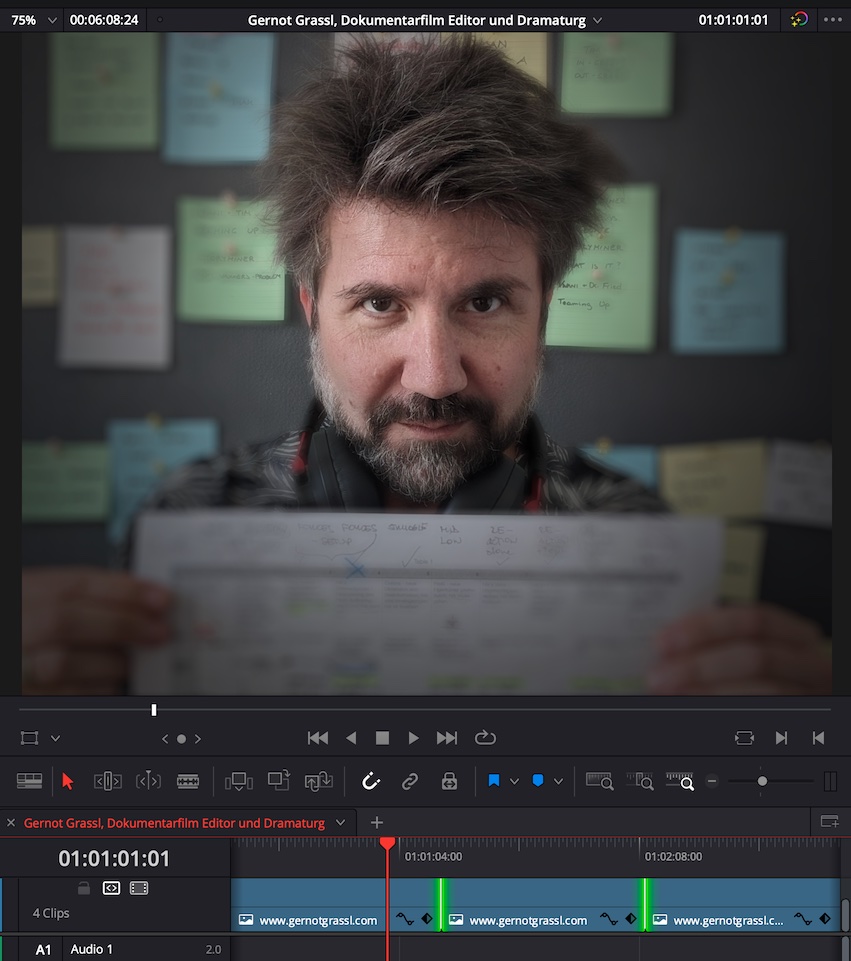Choose the Dynamic trim mode tool
This screenshot has width=851, height=961.
pos(148,781)
